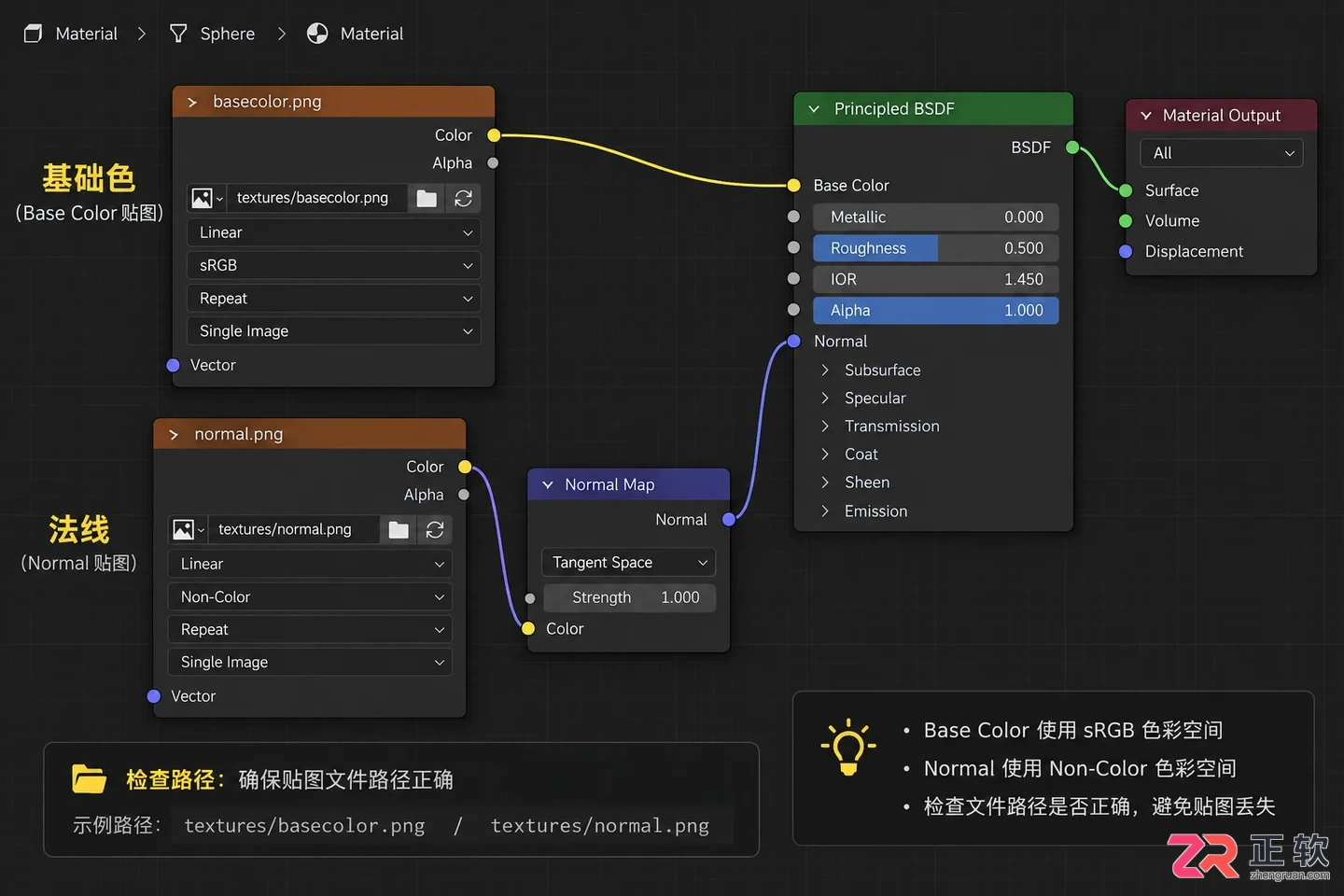Image resolution: width=1344 pixels, height=896 pixels.
Task: Click the IOR 1.450 field
Action: click(935, 279)
